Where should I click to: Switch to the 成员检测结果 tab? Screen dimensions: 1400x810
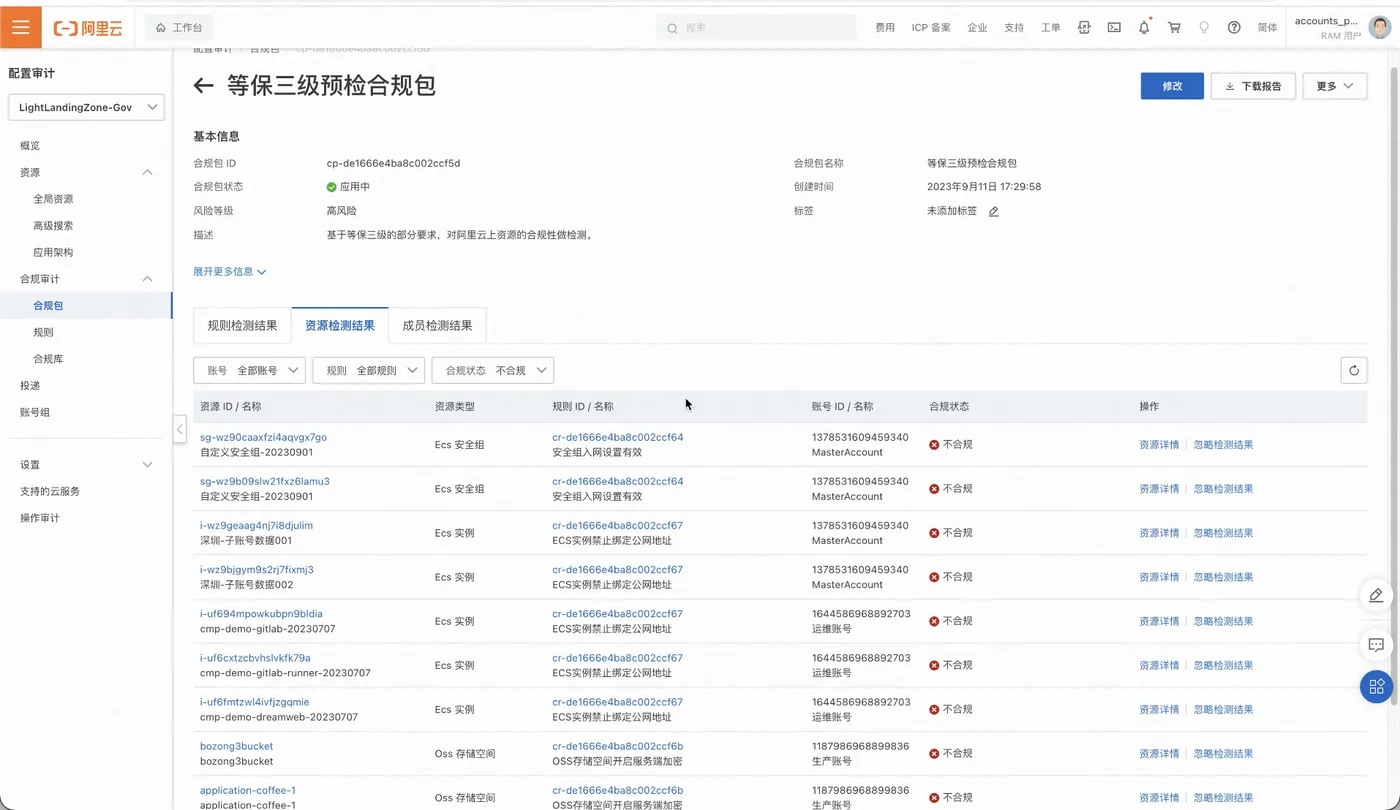[437, 325]
